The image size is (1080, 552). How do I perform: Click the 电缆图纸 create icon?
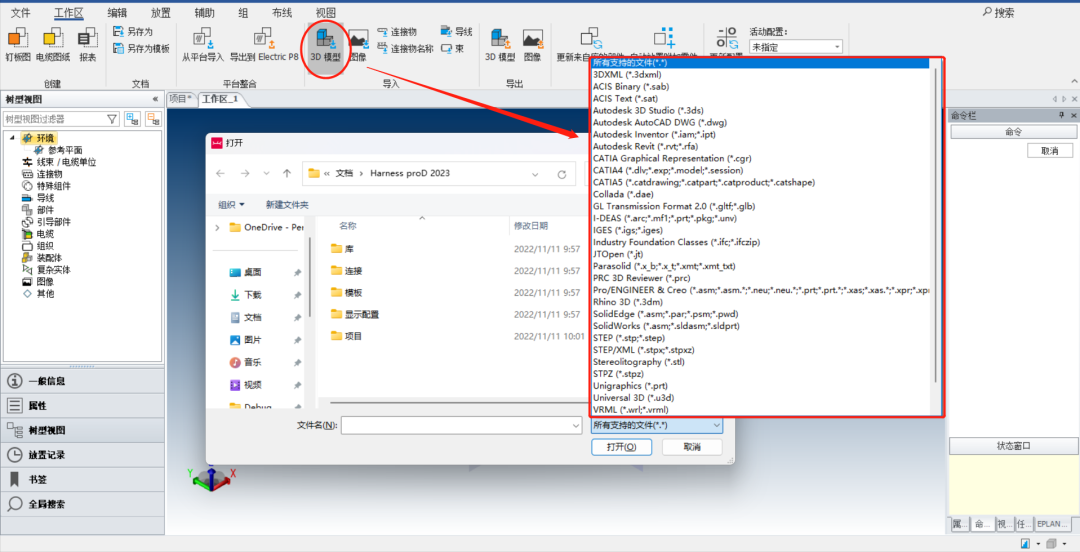[53, 39]
